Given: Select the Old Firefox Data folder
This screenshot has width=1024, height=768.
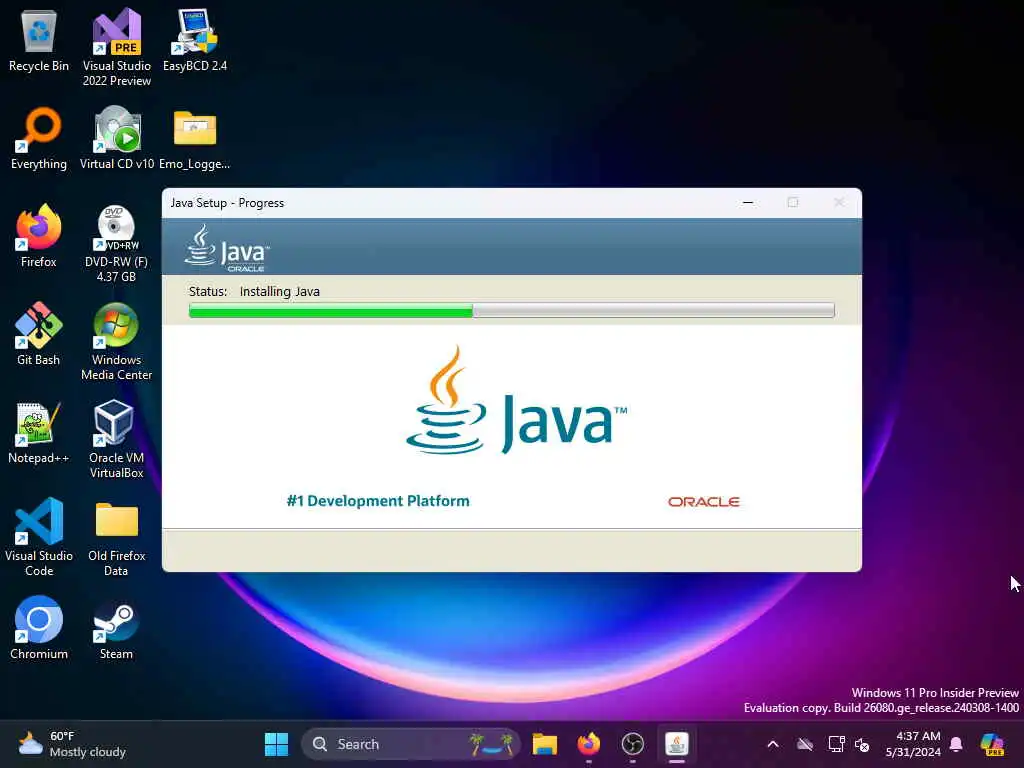Looking at the screenshot, I should (x=116, y=537).
